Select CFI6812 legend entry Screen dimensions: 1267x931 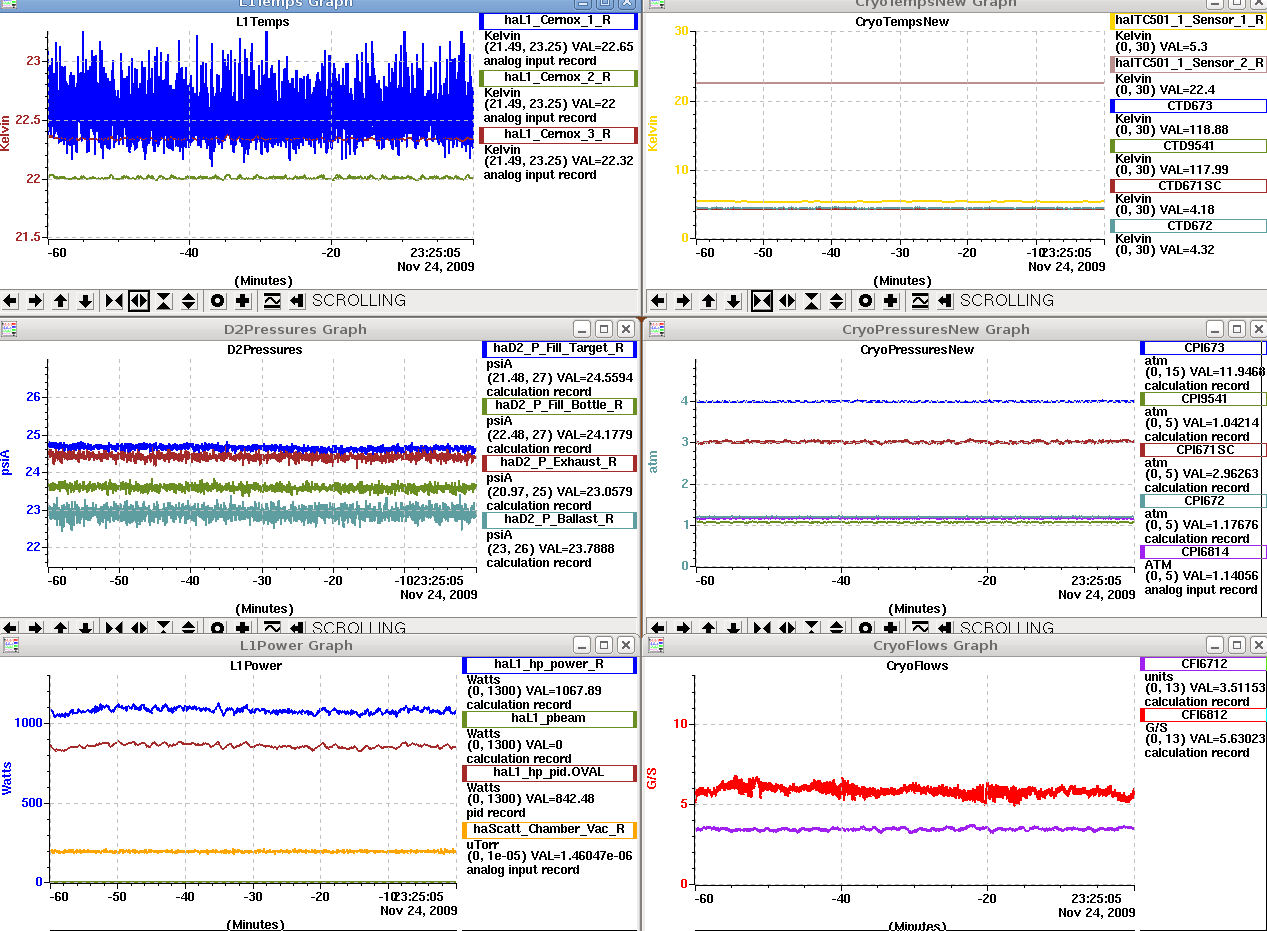pos(1203,715)
